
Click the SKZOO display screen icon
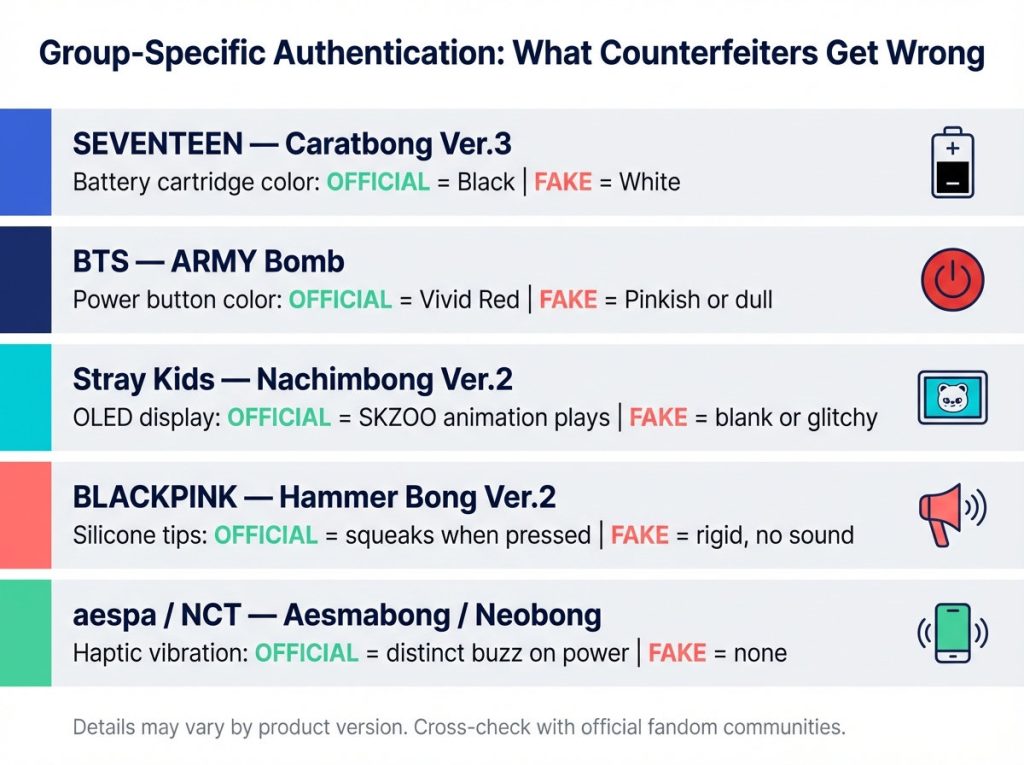tap(952, 397)
